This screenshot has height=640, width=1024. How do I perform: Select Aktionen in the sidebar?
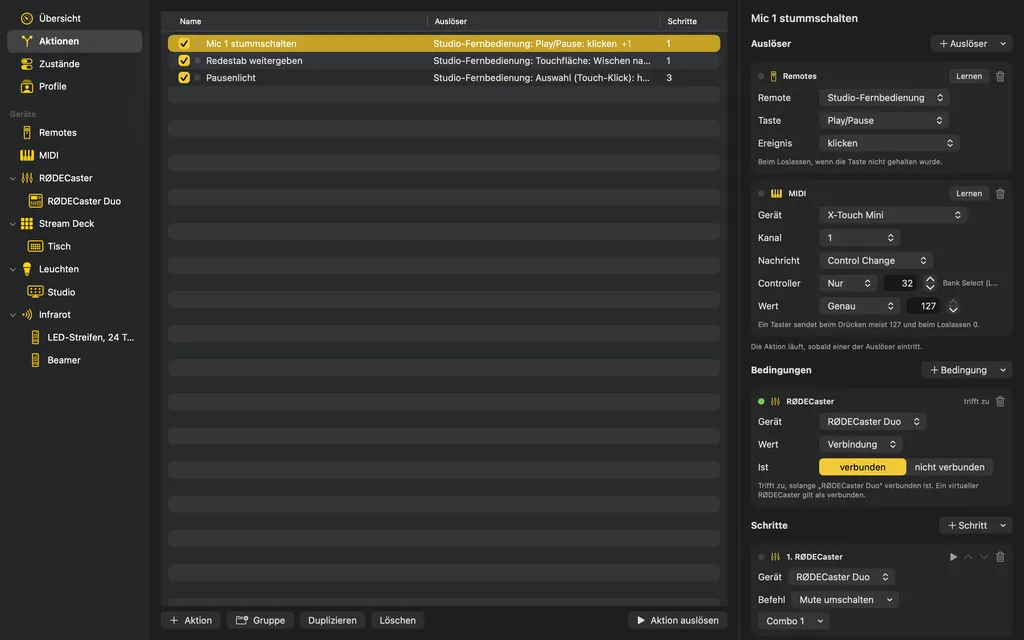(x=74, y=41)
